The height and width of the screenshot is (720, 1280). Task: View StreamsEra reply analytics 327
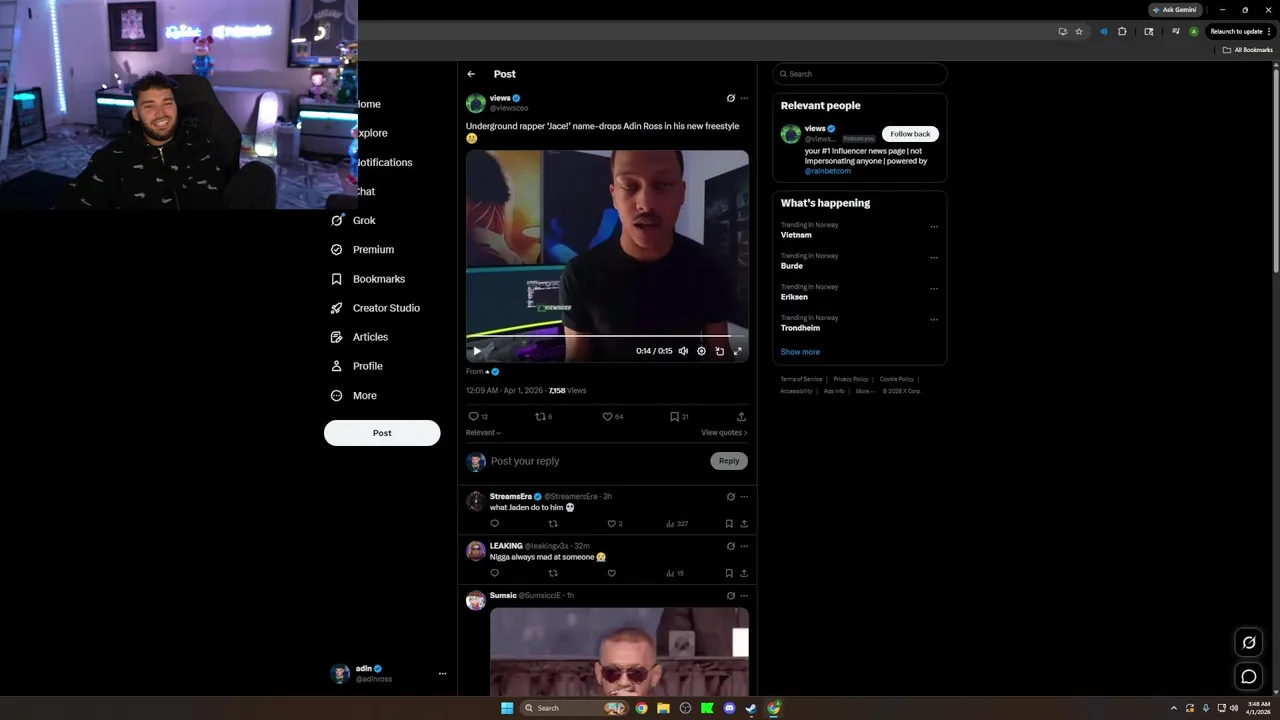pos(677,523)
